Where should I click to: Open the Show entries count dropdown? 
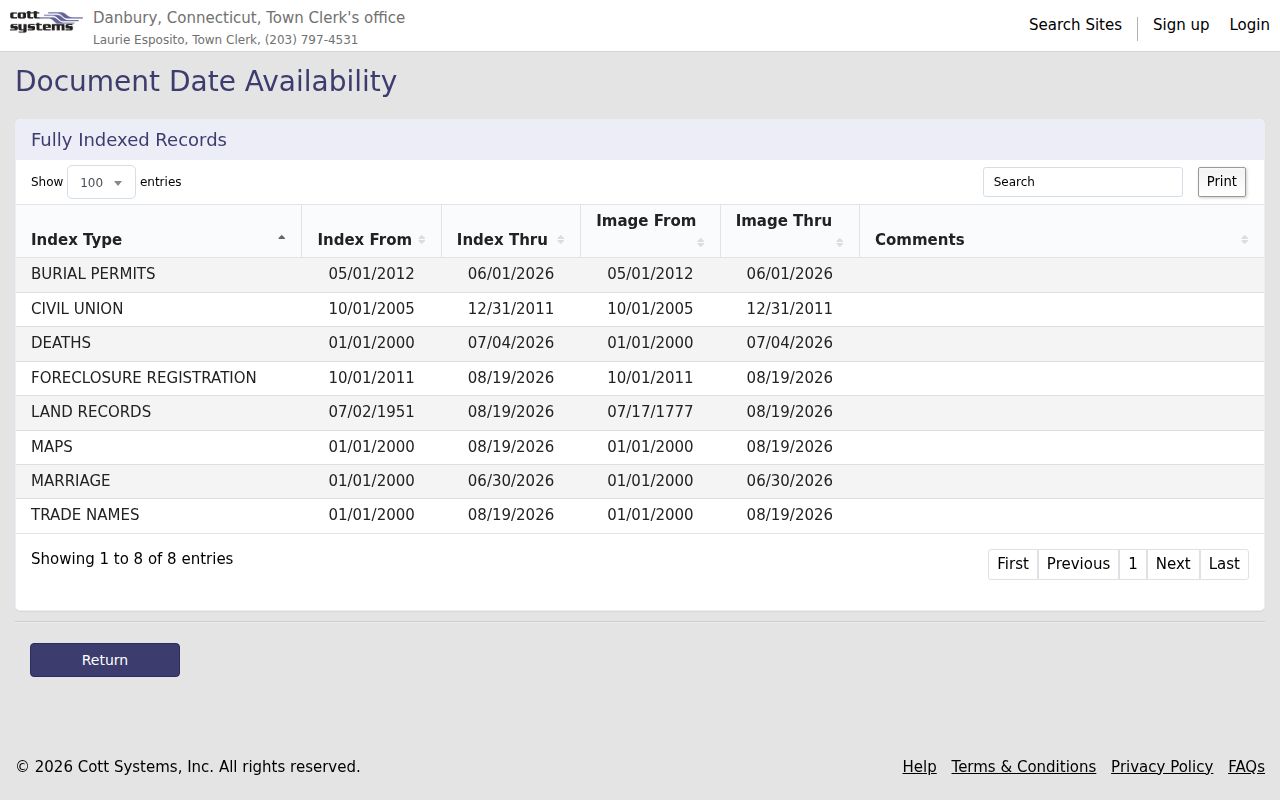click(x=101, y=182)
